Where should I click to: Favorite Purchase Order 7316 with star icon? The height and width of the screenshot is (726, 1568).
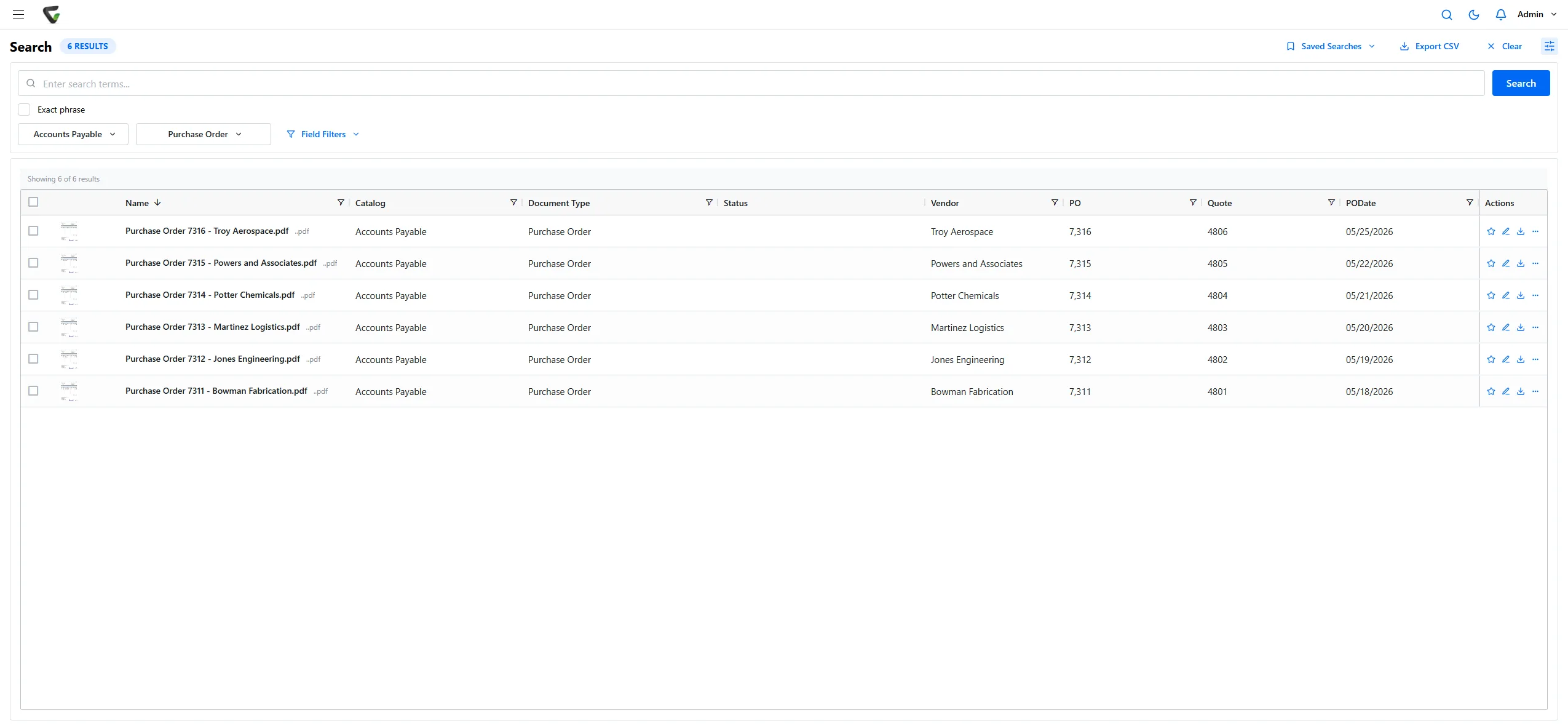pos(1491,231)
